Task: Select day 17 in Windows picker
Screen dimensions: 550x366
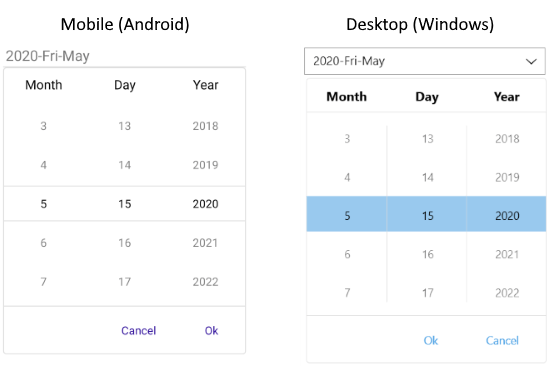Action: (x=428, y=293)
